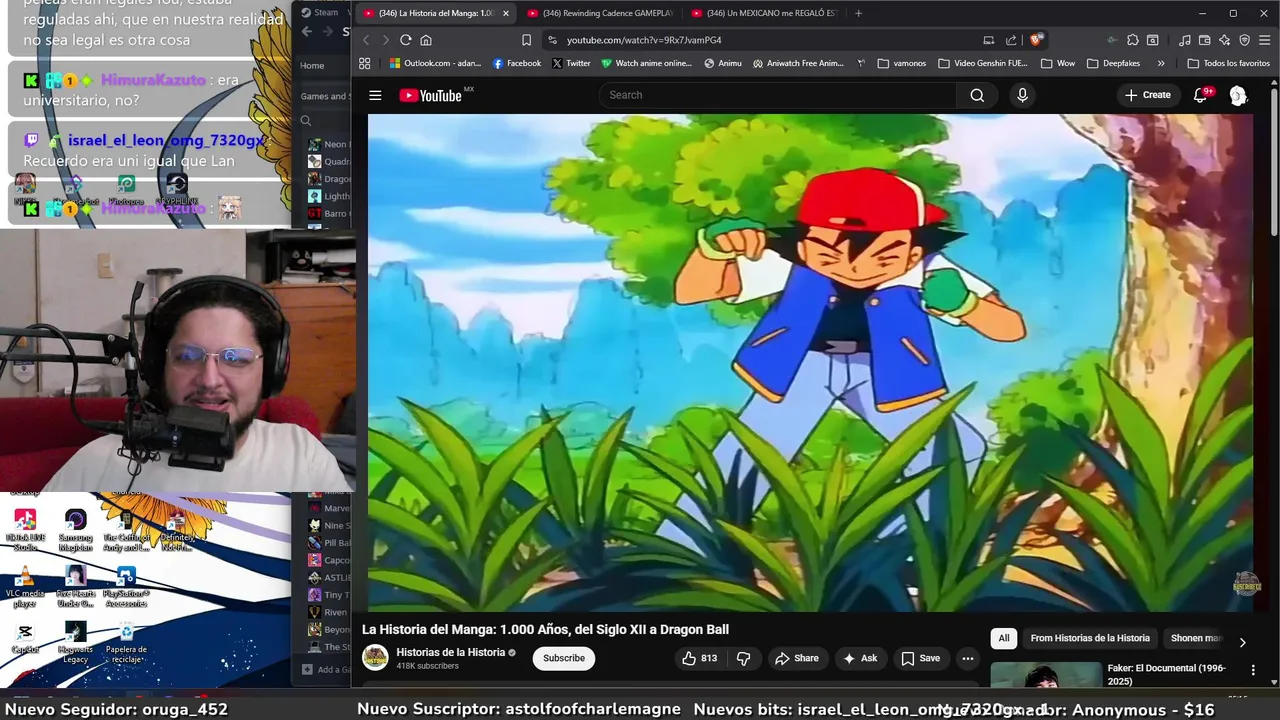This screenshot has width=1280, height=720.
Task: Open the YouTube hamburger guide menu
Action: pos(375,95)
